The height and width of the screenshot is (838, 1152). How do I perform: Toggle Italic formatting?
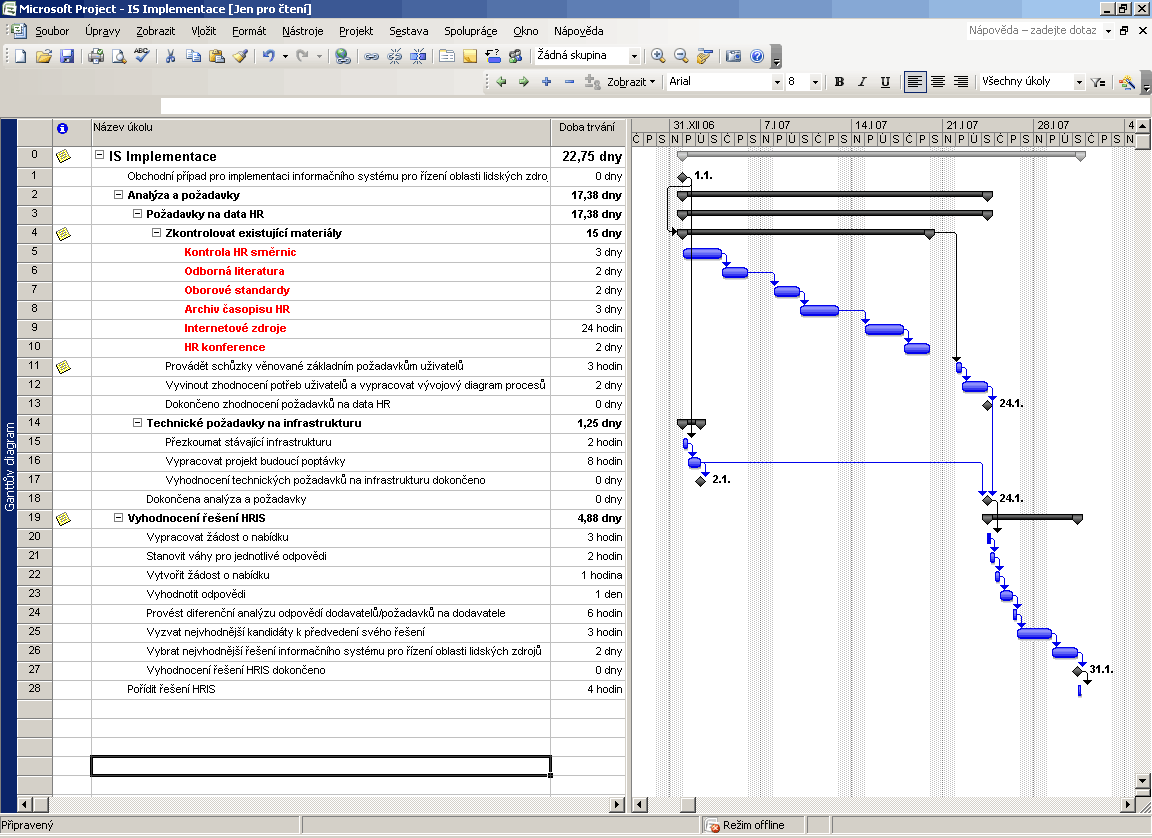862,82
